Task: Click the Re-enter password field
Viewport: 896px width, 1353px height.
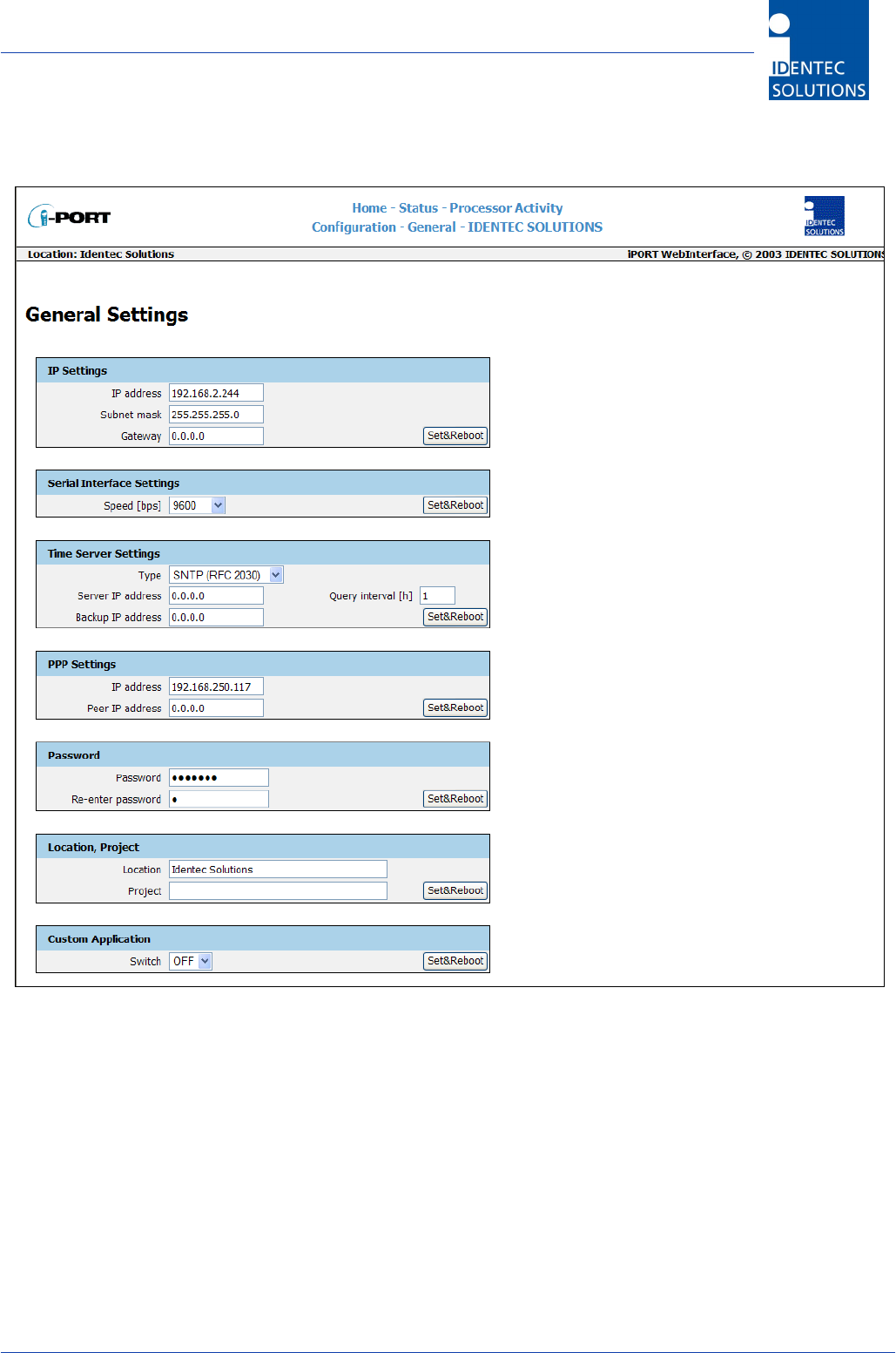Action: click(219, 799)
